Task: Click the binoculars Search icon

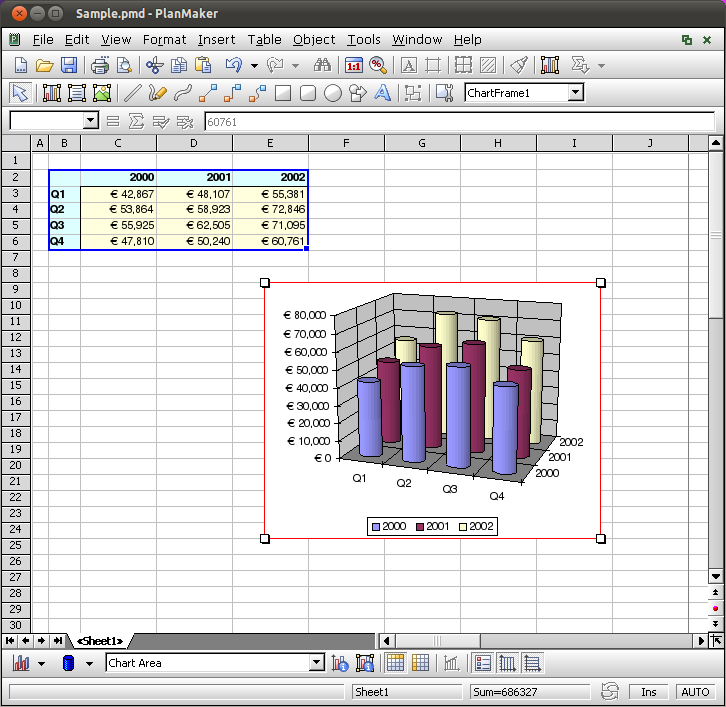Action: (322, 66)
